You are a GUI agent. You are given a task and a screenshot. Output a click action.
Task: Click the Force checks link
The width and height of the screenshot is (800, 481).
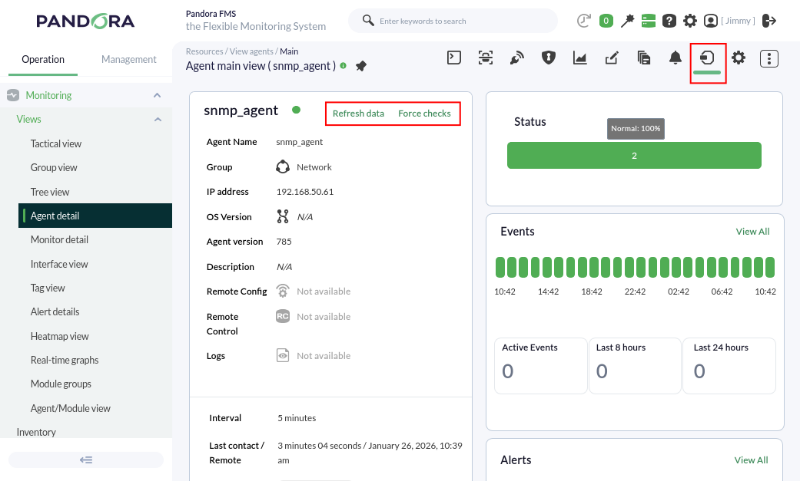click(x=424, y=113)
